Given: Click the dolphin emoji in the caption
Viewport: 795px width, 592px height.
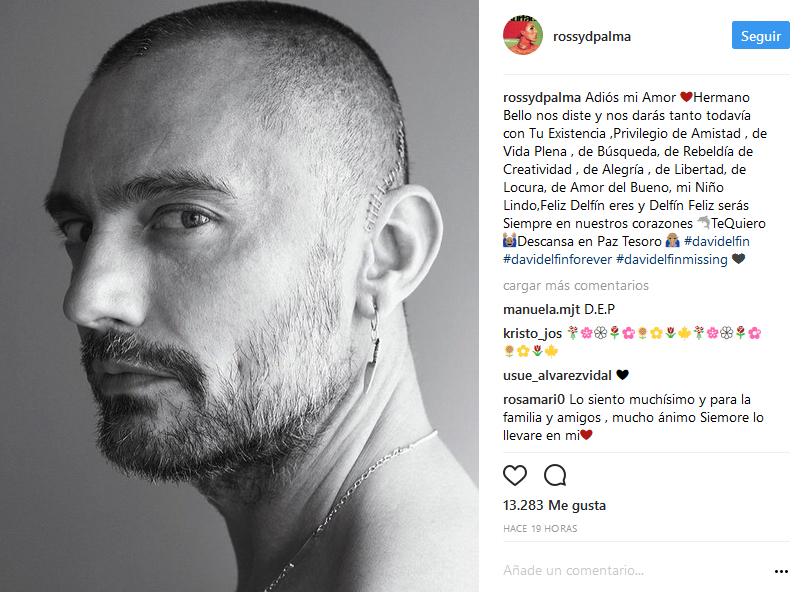Looking at the screenshot, I should (703, 223).
